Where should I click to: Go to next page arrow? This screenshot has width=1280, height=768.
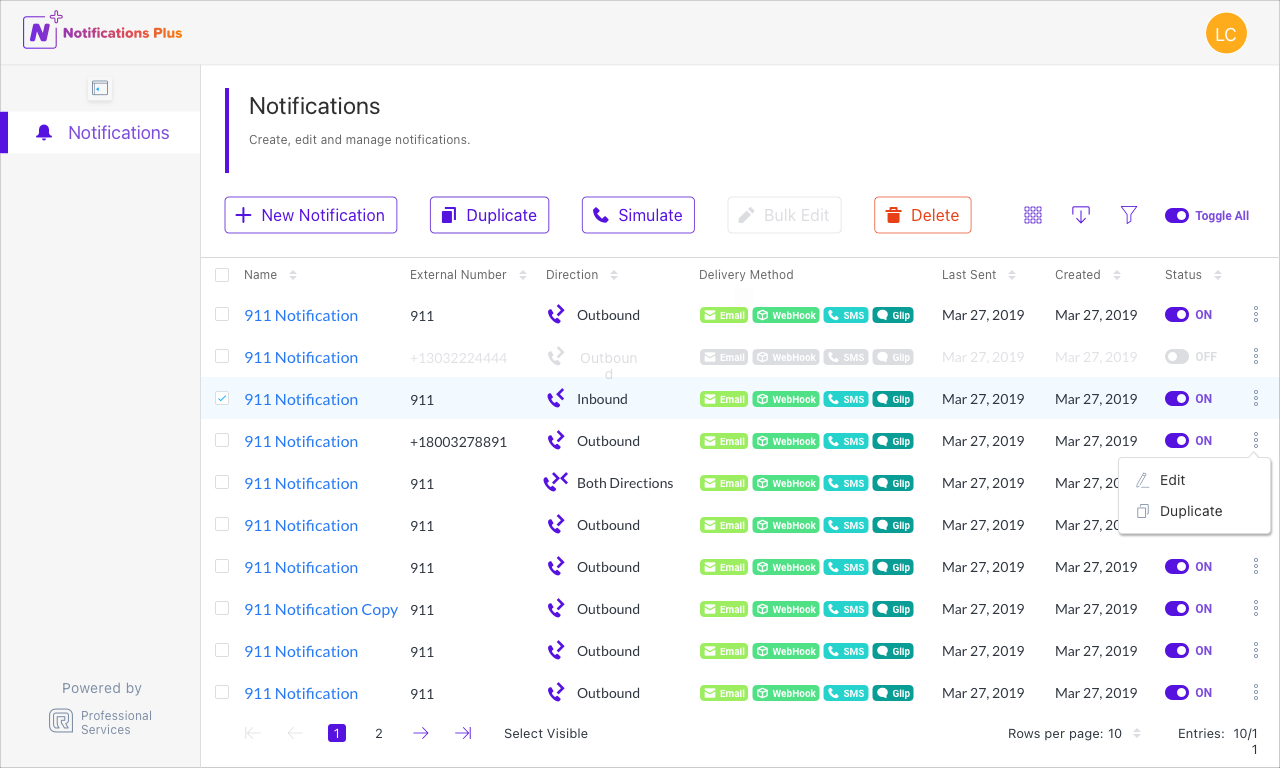coord(421,733)
